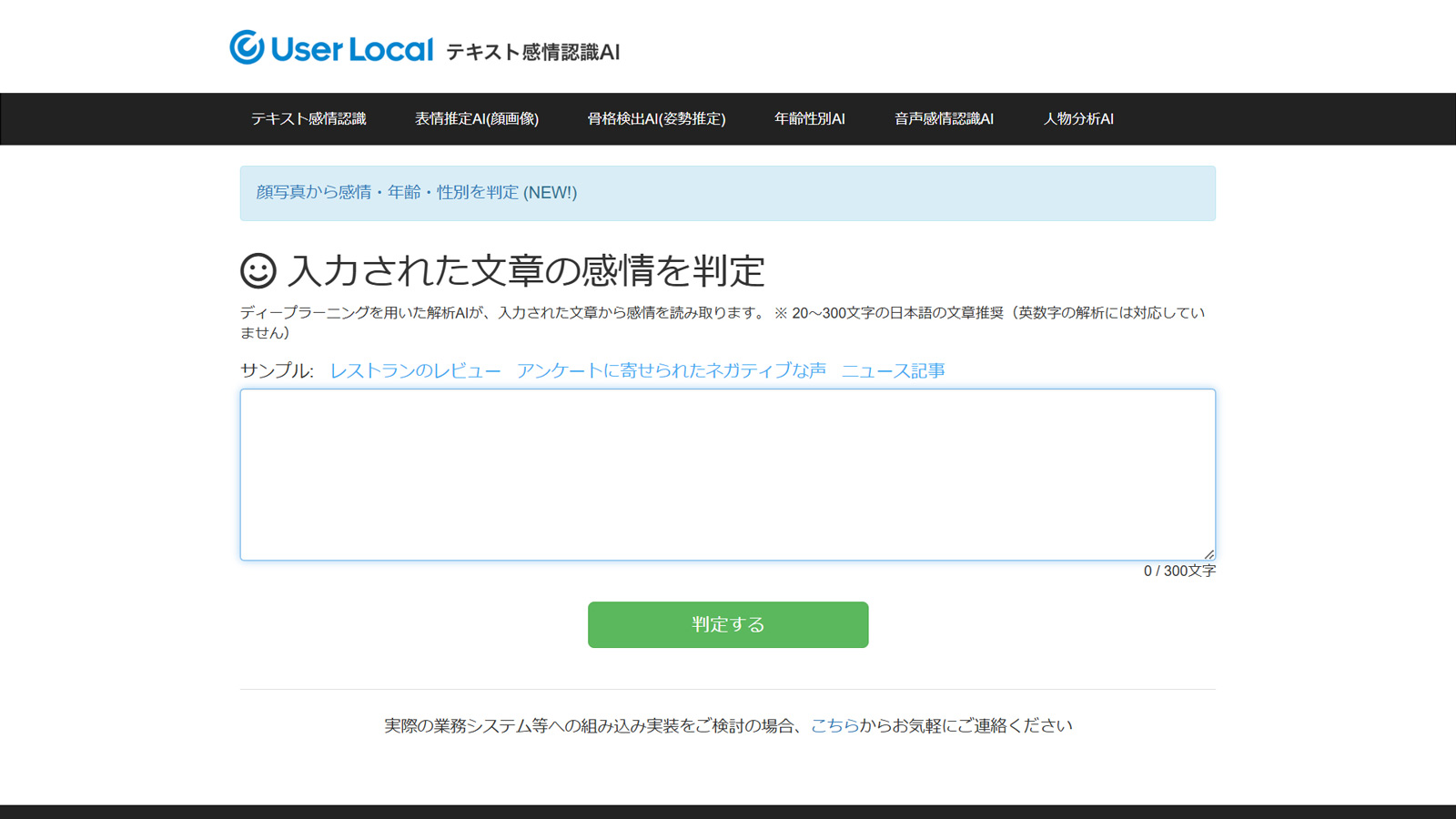Open 表情推定AI(顔画像) nav item
Screen dimensions: 1456x819
(x=477, y=119)
